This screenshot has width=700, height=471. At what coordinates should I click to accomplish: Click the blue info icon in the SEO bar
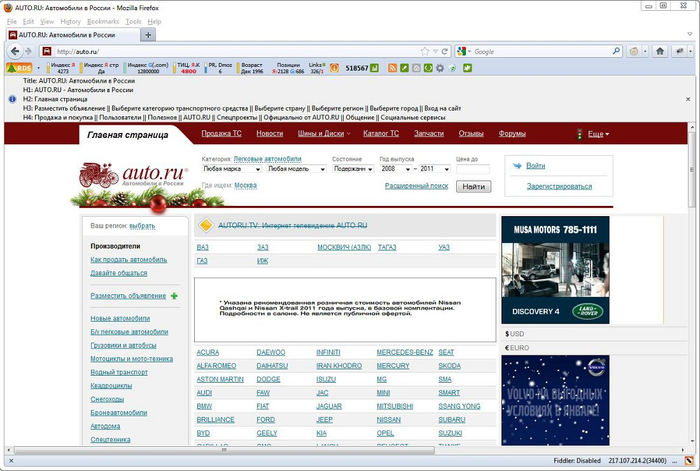(12, 99)
